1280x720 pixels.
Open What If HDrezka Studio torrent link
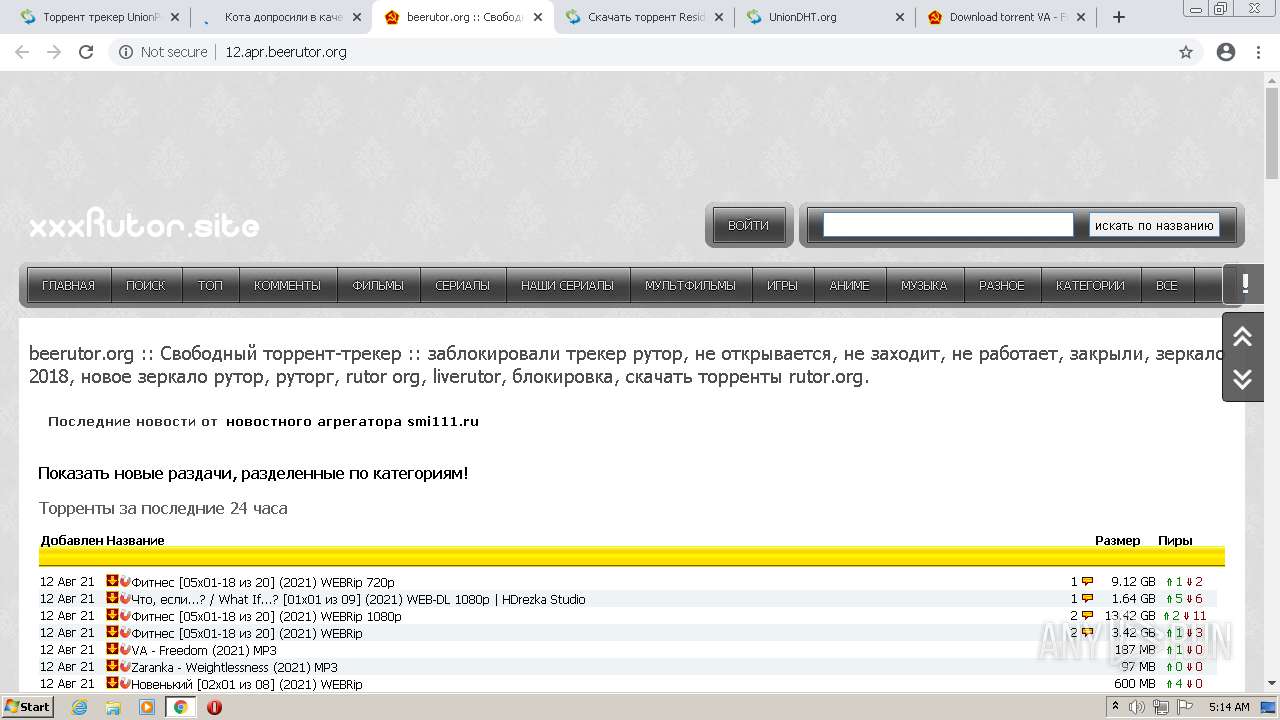tap(359, 599)
